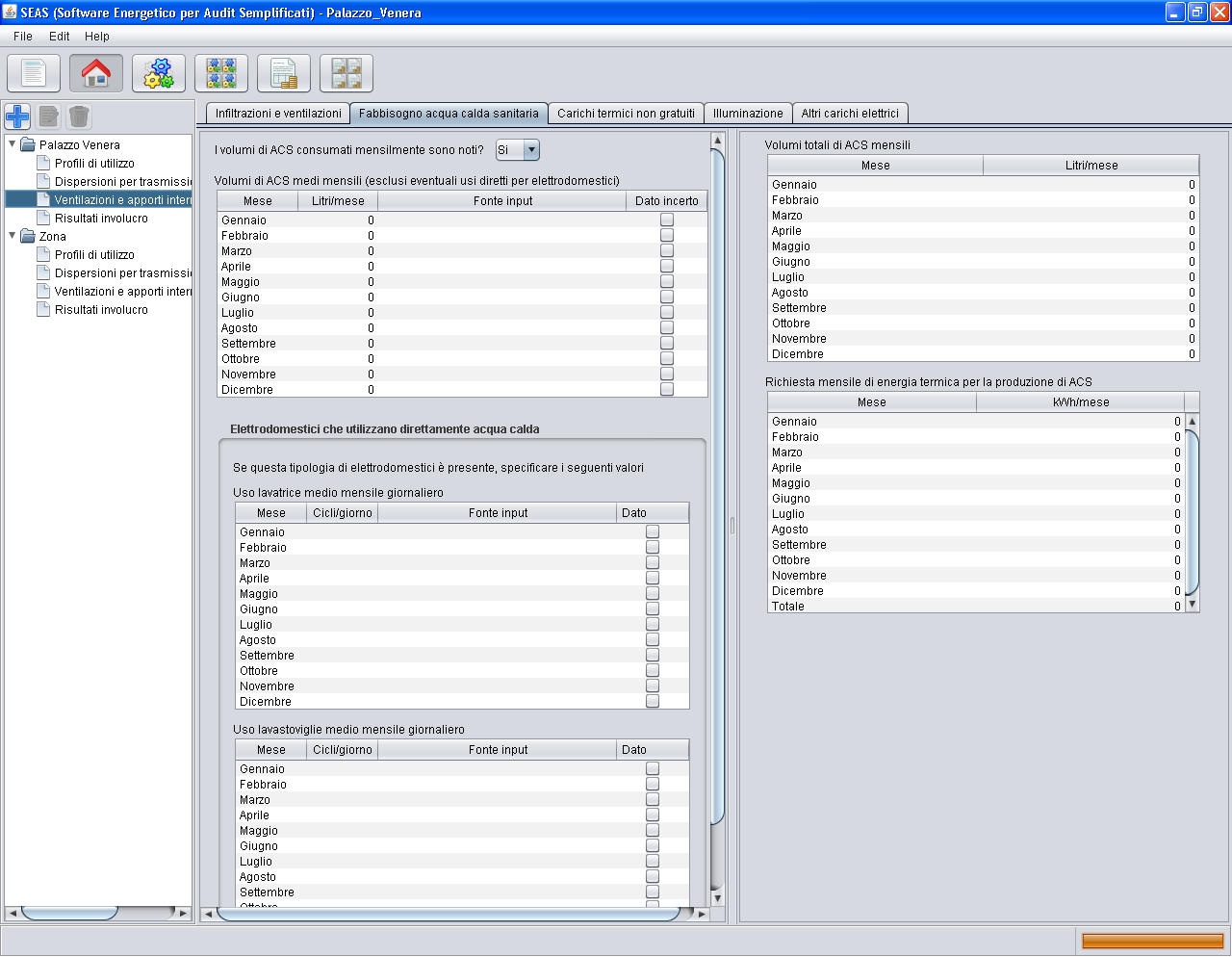The height and width of the screenshot is (957, 1232).
Task: Select Luglio row in Volumi totali table
Action: tap(984, 277)
